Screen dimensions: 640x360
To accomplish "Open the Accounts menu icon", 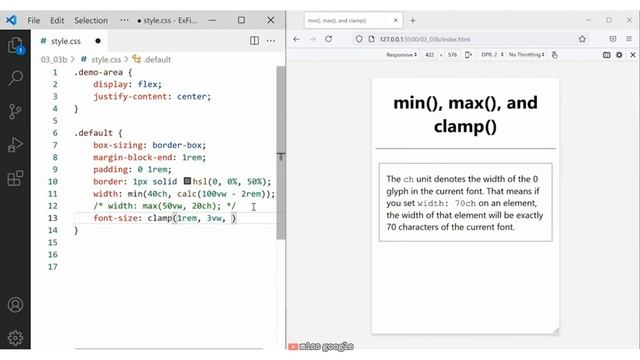I will (15, 304).
